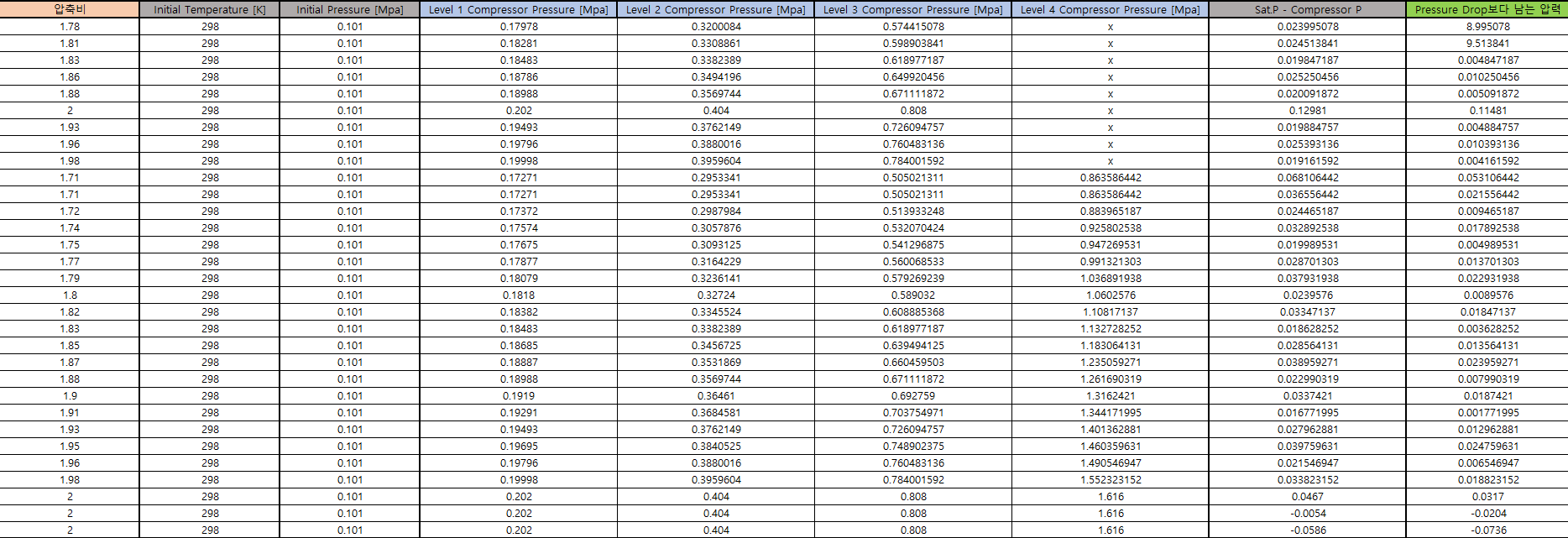This screenshot has height=538, width=1568.
Task: Select the Level 4 value 1.0602576
Action: click(1111, 295)
